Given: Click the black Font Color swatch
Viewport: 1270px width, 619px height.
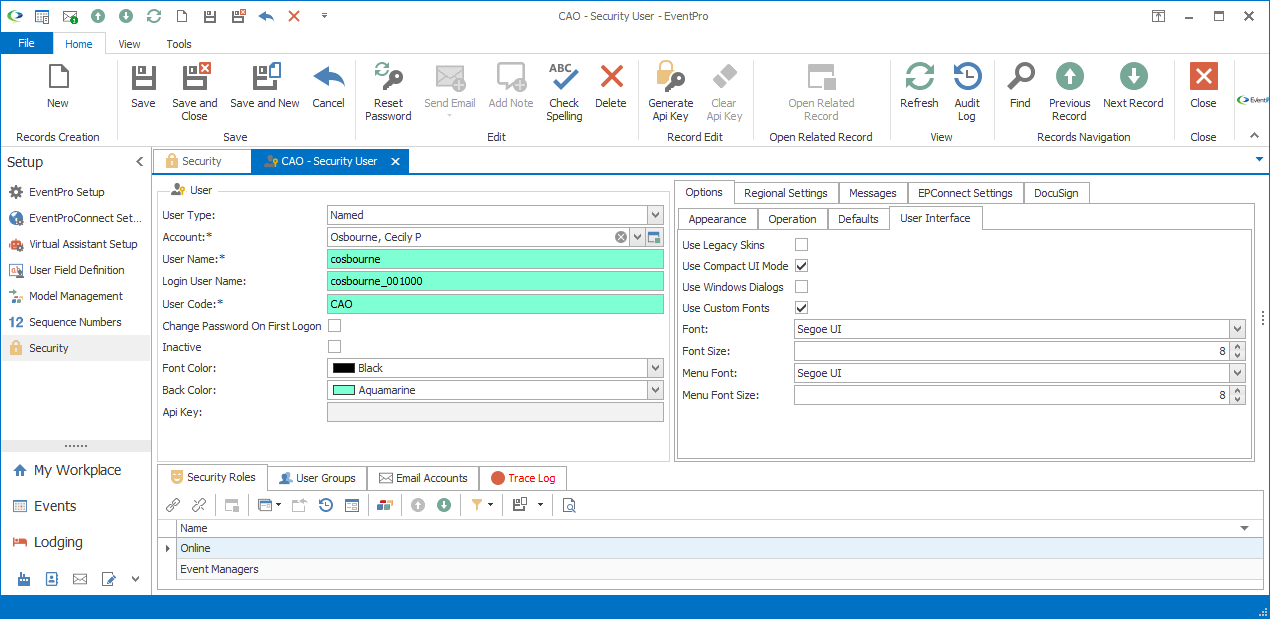Looking at the screenshot, I should click(343, 368).
